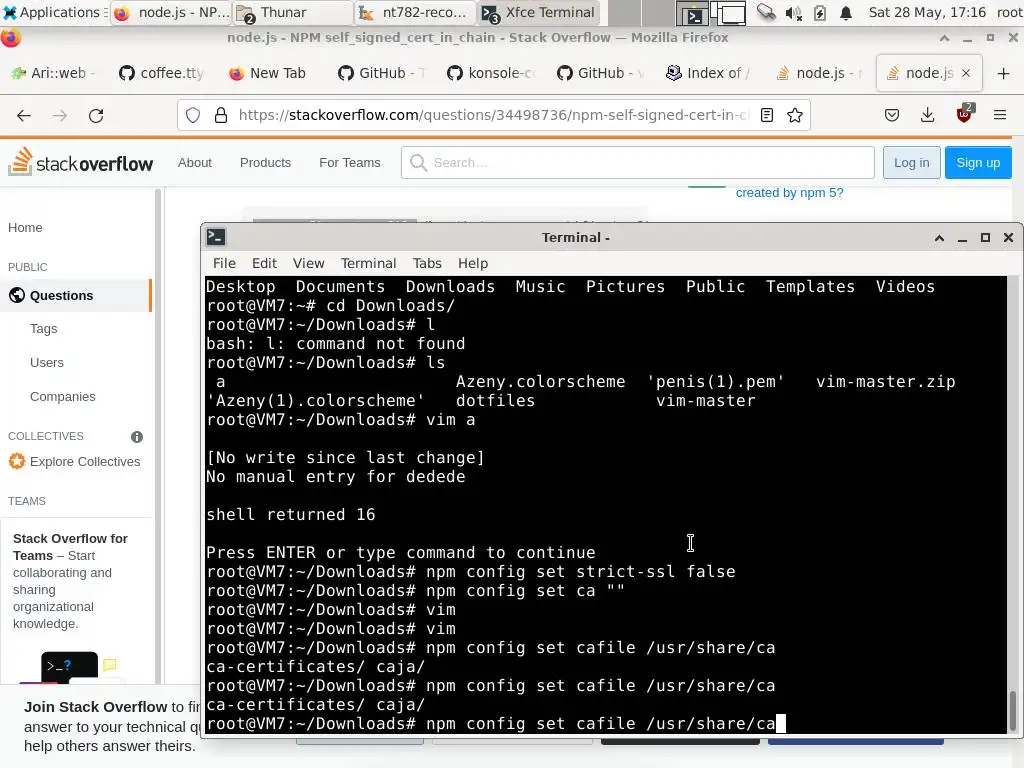Viewport: 1024px width, 768px height.
Task: Go forward with the Firefox forward arrow
Action: point(60,116)
